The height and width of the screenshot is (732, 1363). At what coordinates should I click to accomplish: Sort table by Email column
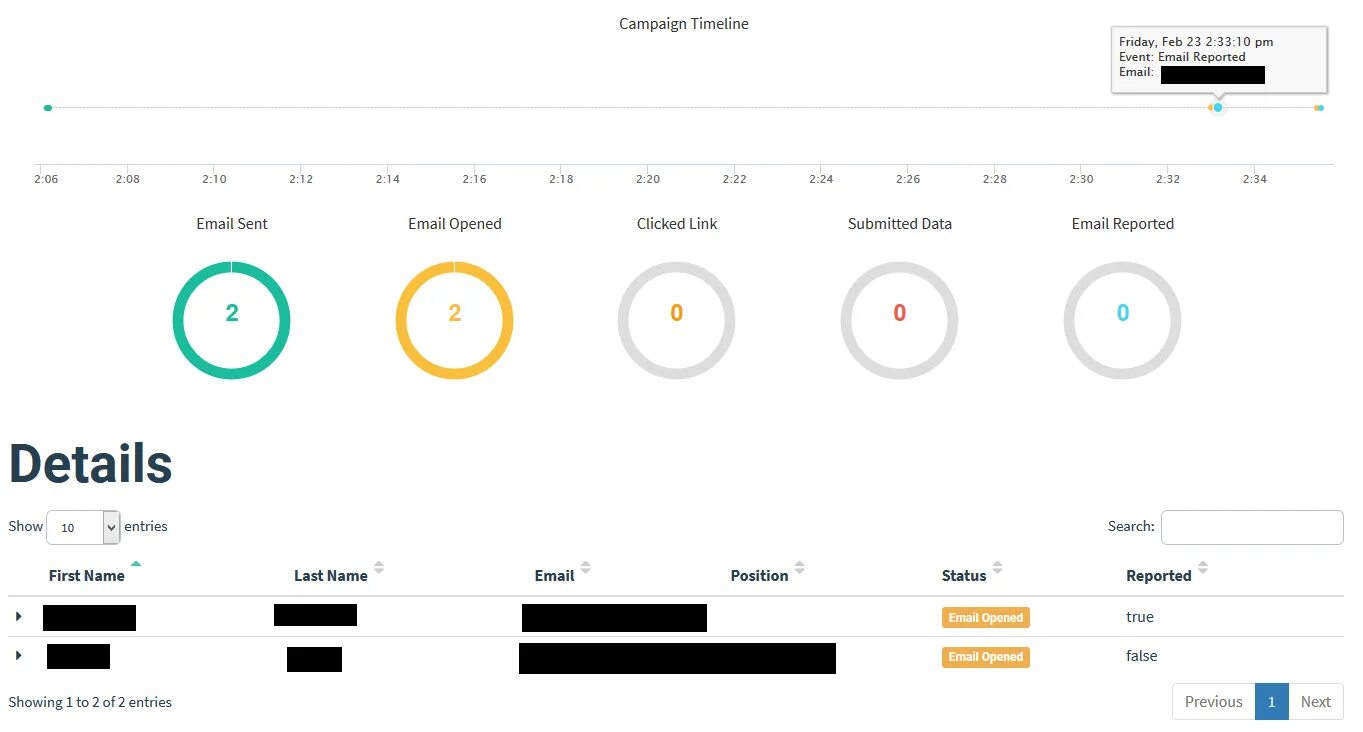click(554, 575)
